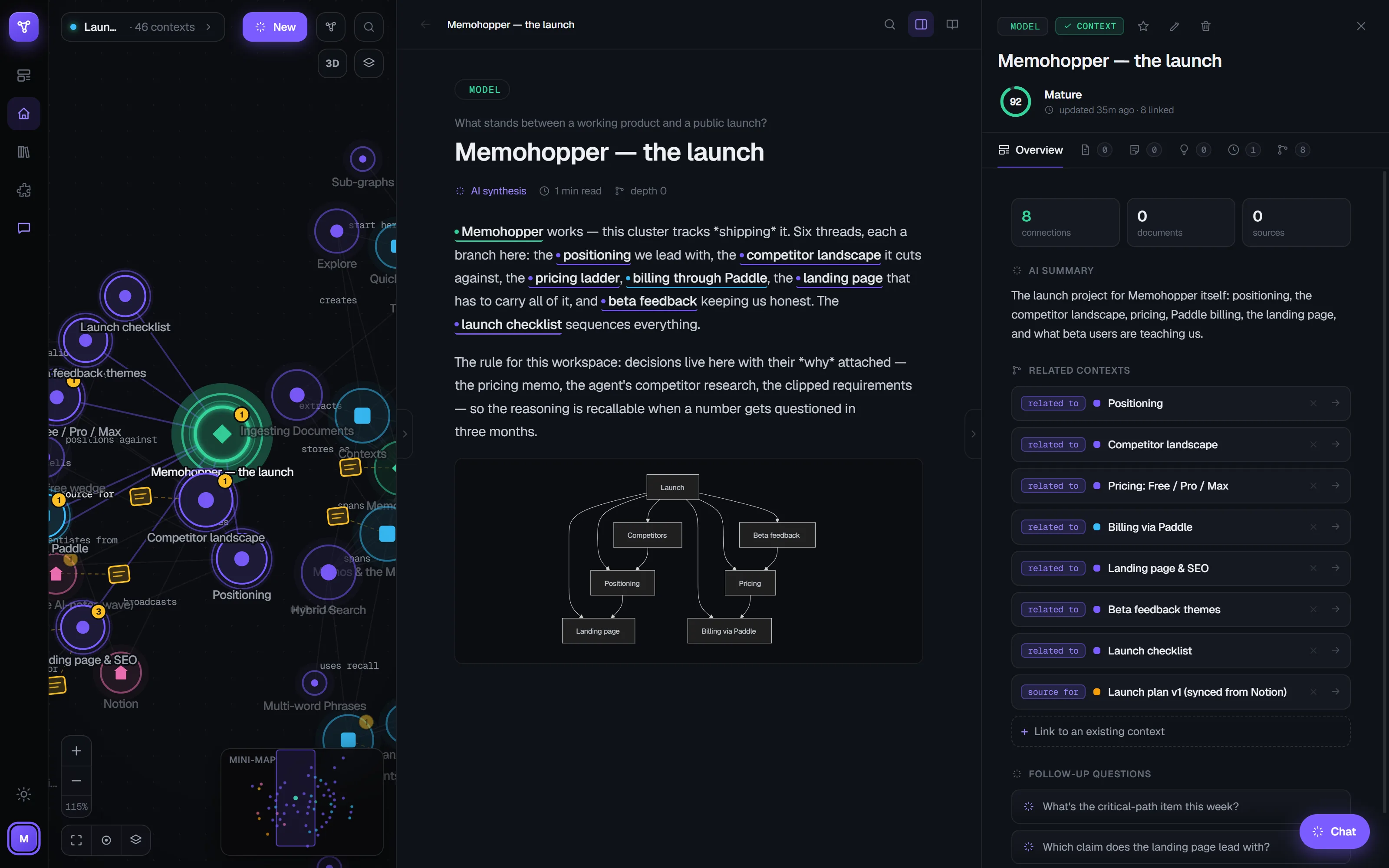Change relation type for Landing page & SEO

coord(1053,569)
